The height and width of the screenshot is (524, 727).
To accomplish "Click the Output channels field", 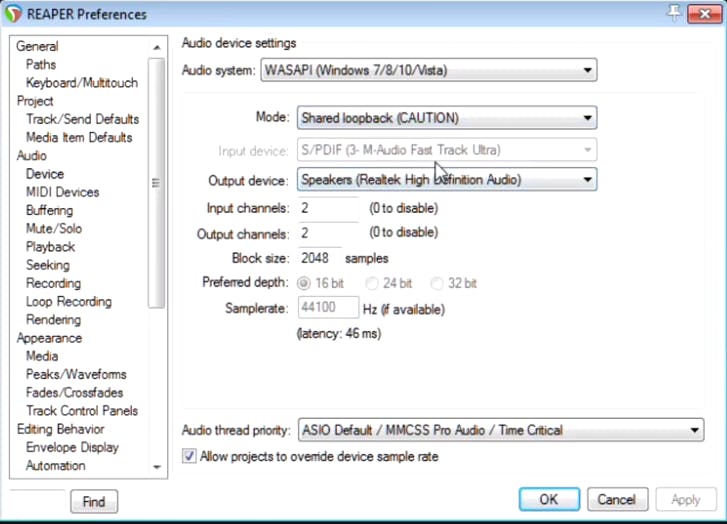I will 328,233.
